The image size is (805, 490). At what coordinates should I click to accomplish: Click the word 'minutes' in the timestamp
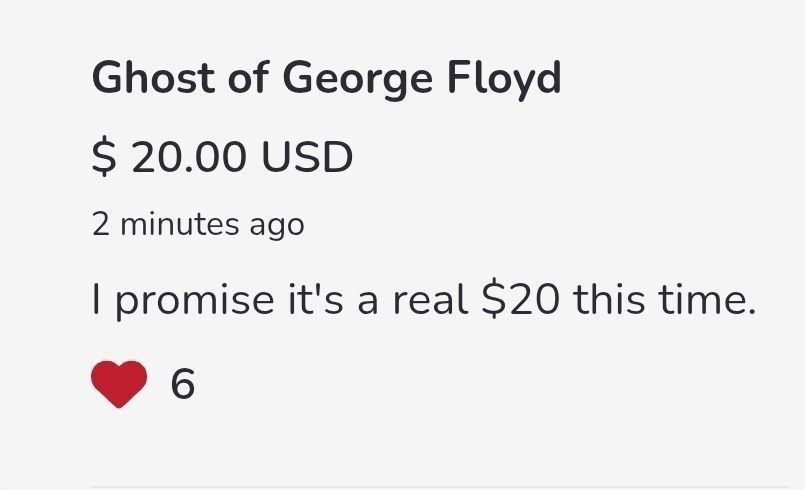[x=180, y=224]
